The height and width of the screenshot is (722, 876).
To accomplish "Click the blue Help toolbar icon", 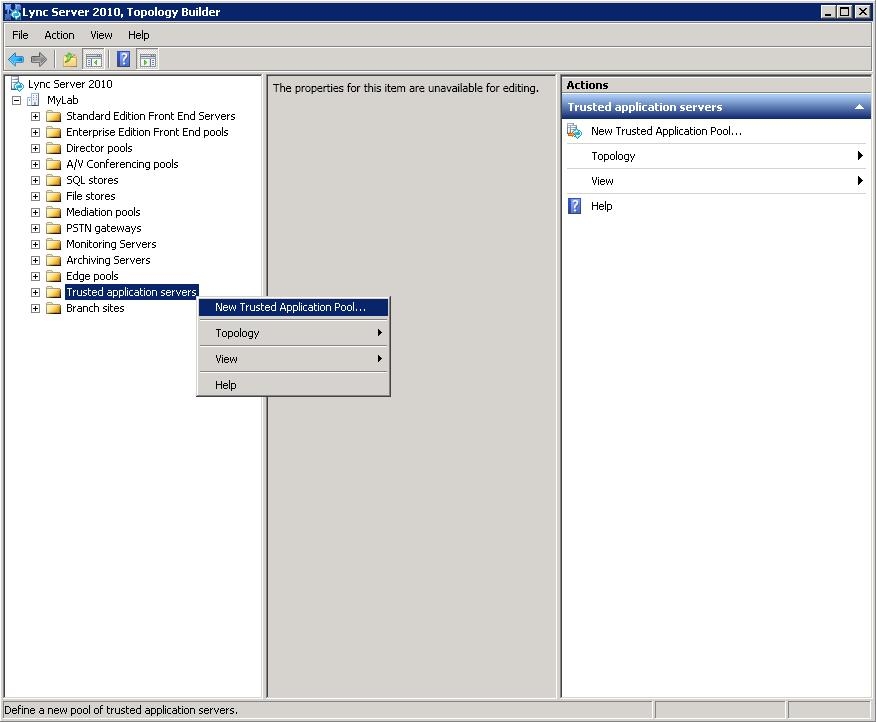I will pyautogui.click(x=124, y=60).
